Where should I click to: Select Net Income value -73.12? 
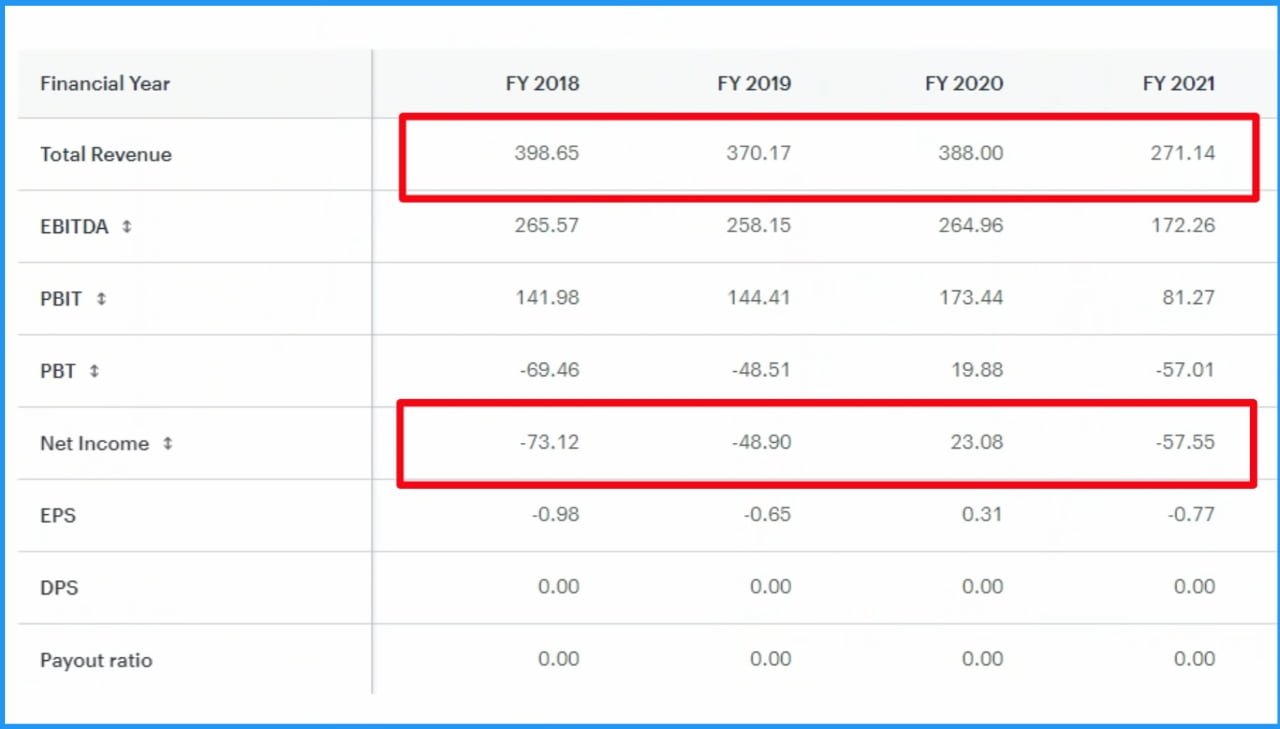549,442
